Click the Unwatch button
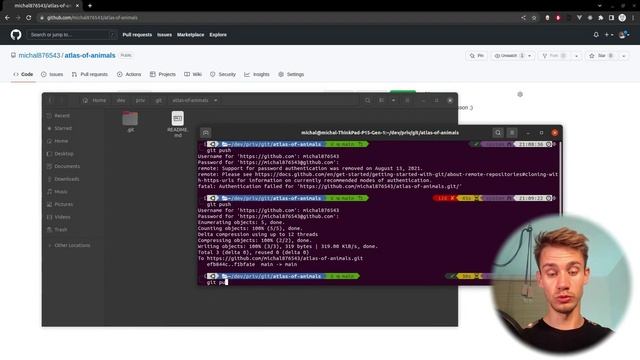The height and width of the screenshot is (360, 640). pos(509,56)
